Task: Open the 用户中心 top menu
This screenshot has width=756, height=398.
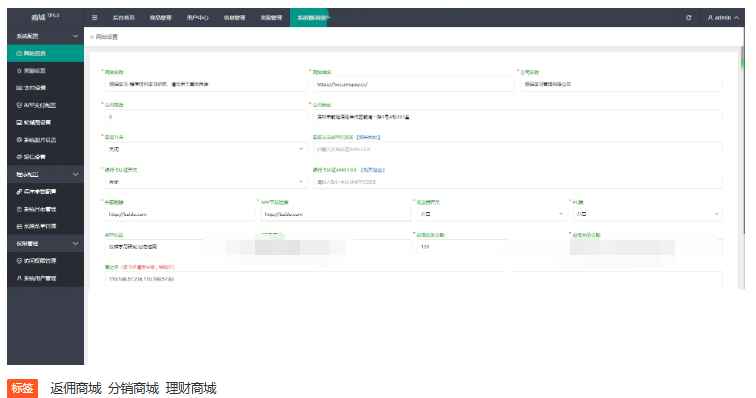Action: coord(198,17)
